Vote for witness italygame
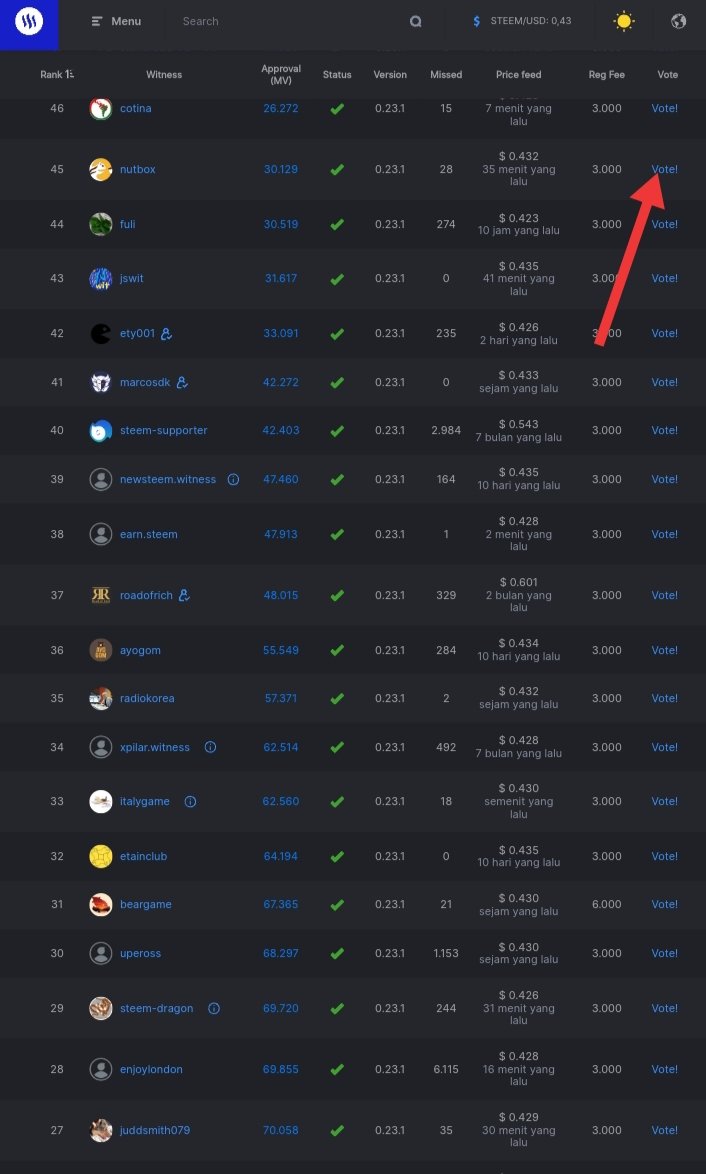706x1174 pixels. (x=664, y=801)
